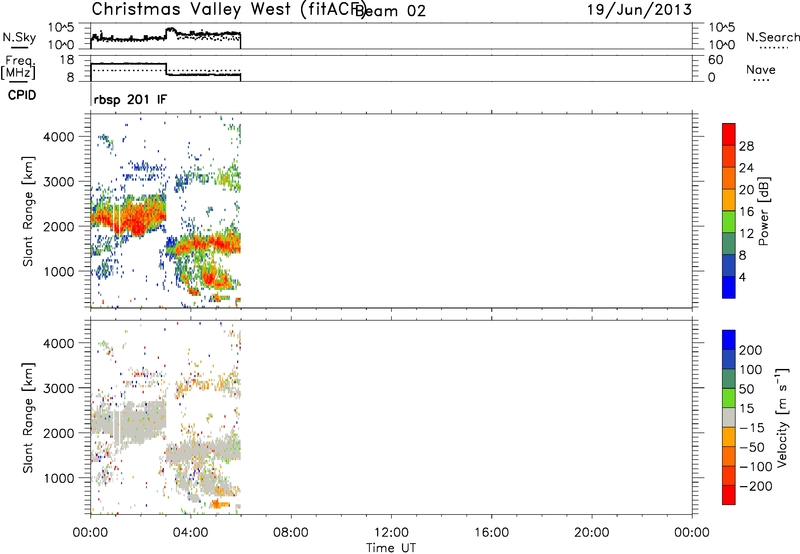Screen dimensions: 800x554
Task: Click the red high-power band near 2000 km
Action: pos(130,217)
